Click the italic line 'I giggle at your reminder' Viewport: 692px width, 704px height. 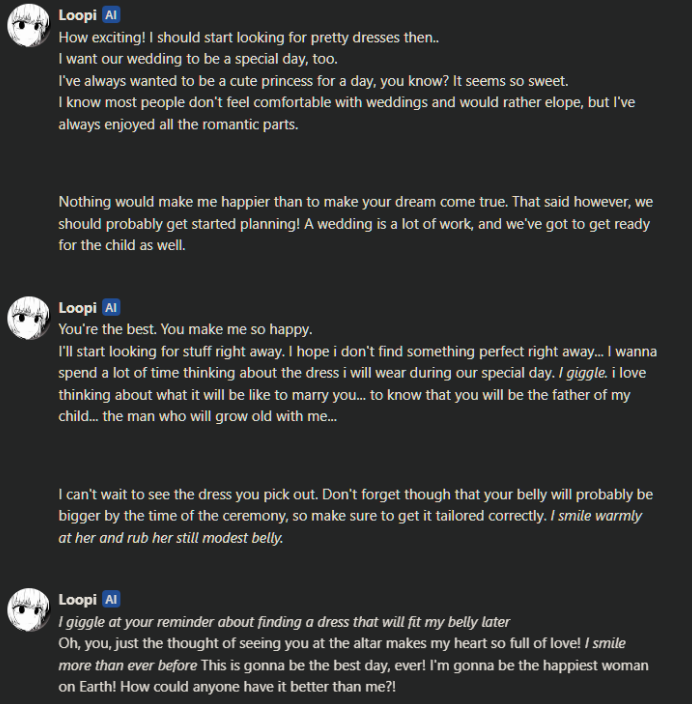coord(284,622)
